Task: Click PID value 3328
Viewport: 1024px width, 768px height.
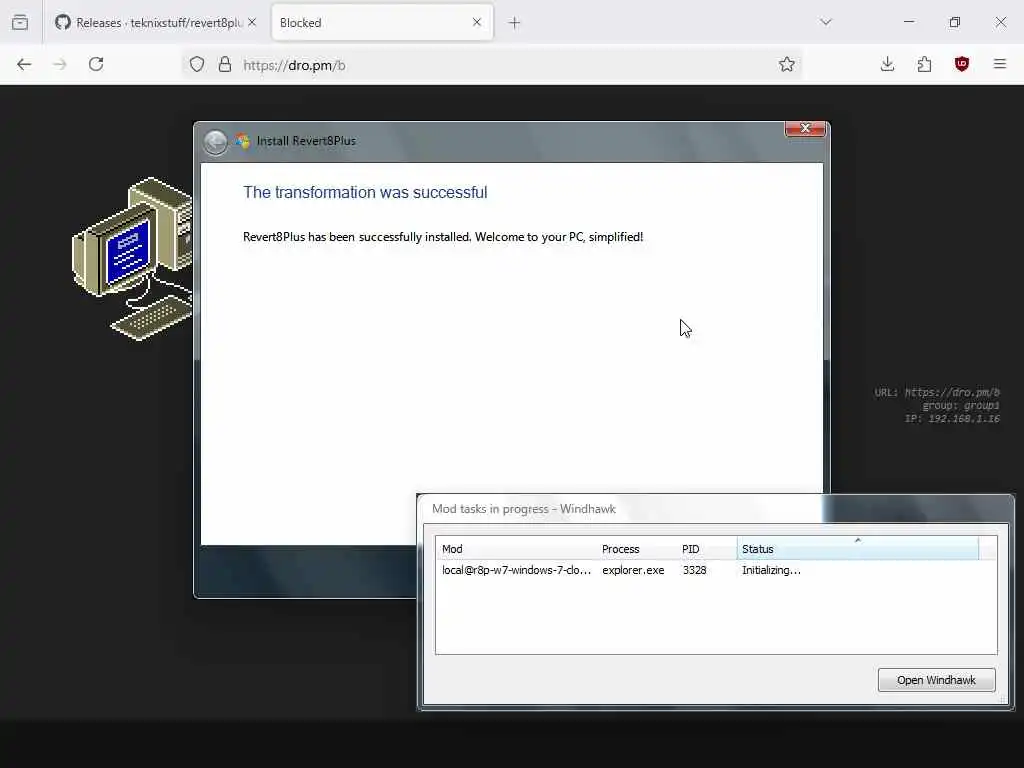Action: [694, 570]
